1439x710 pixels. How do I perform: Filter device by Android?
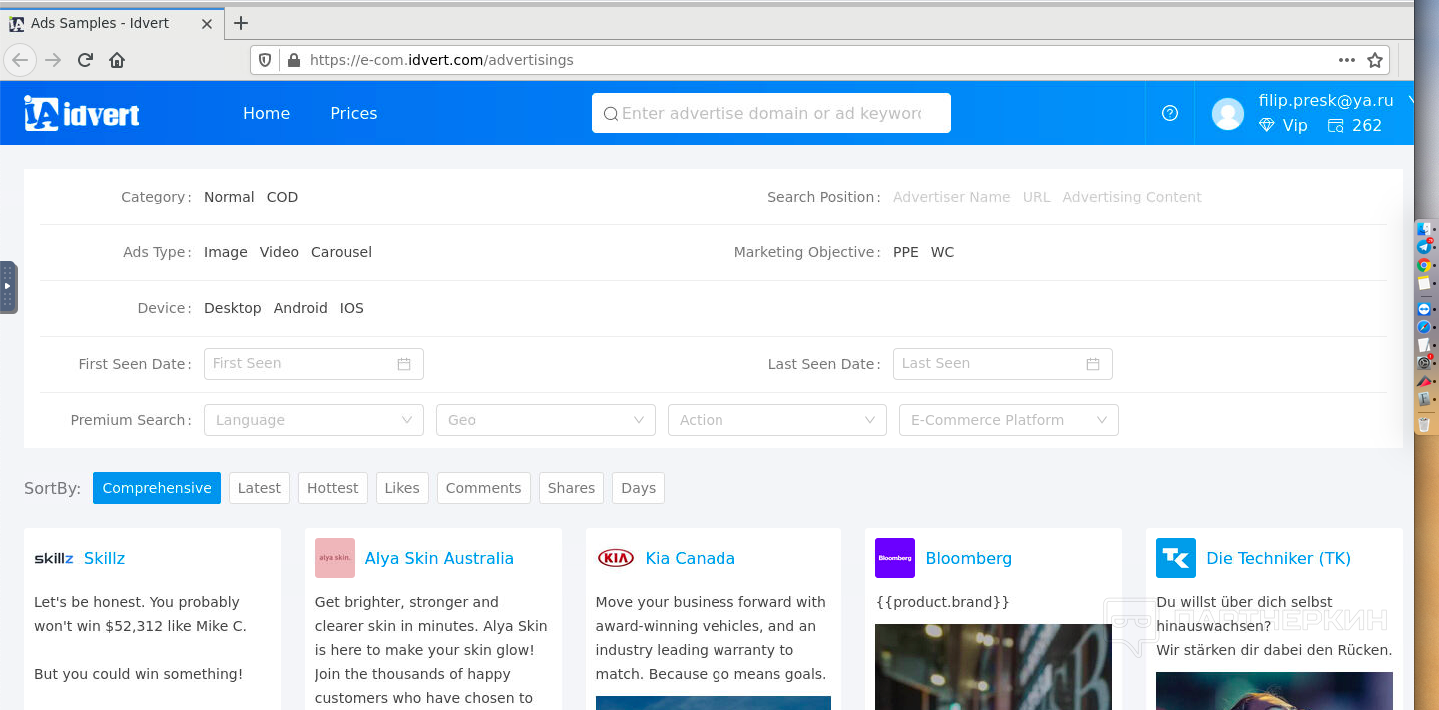[x=301, y=308]
